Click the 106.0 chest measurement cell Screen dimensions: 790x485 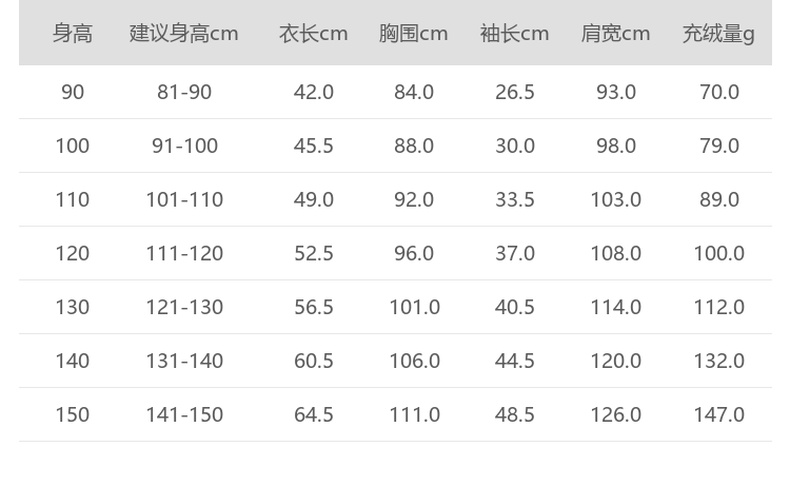click(413, 361)
